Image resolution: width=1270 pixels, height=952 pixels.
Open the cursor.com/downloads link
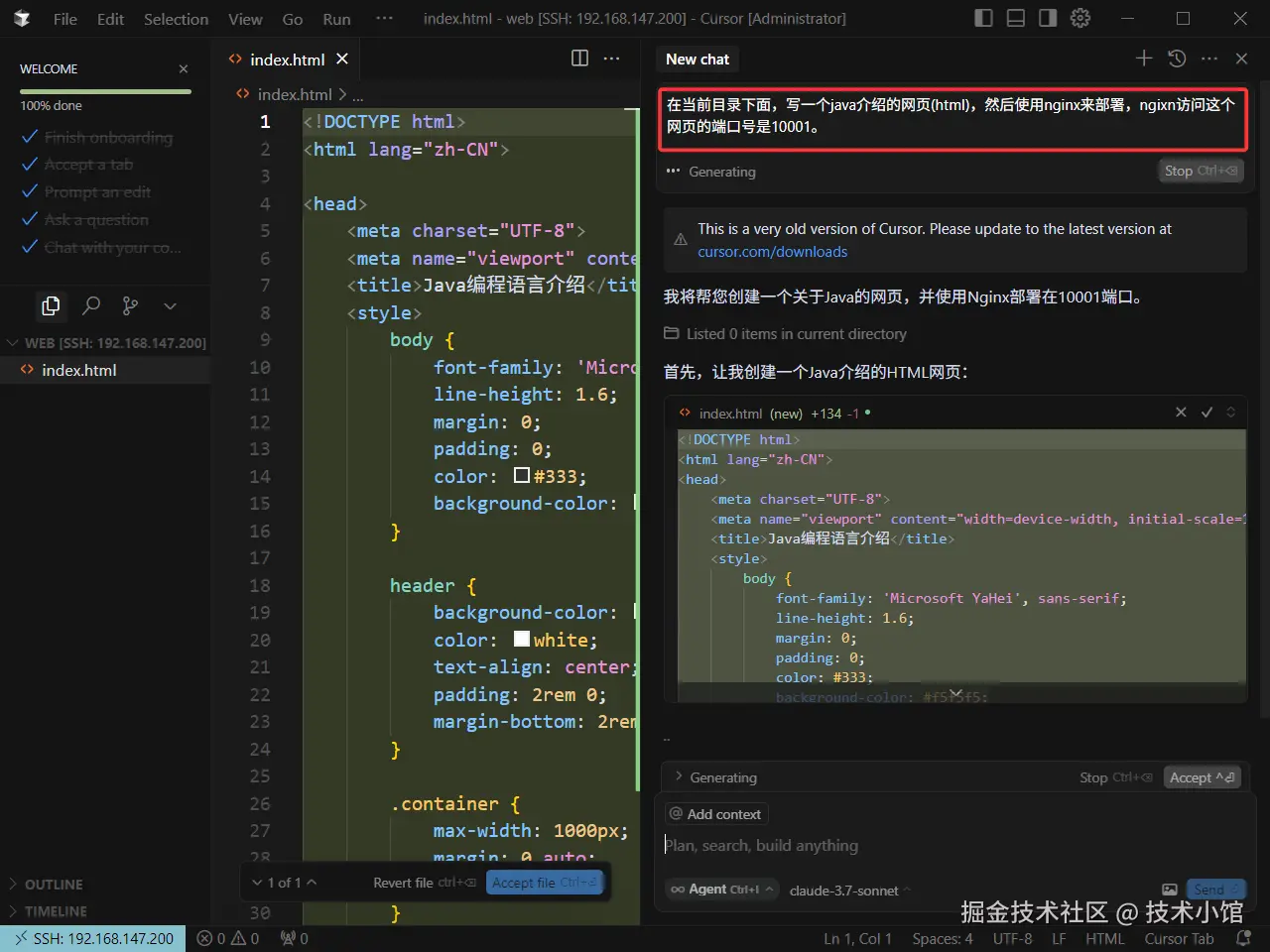(x=772, y=252)
